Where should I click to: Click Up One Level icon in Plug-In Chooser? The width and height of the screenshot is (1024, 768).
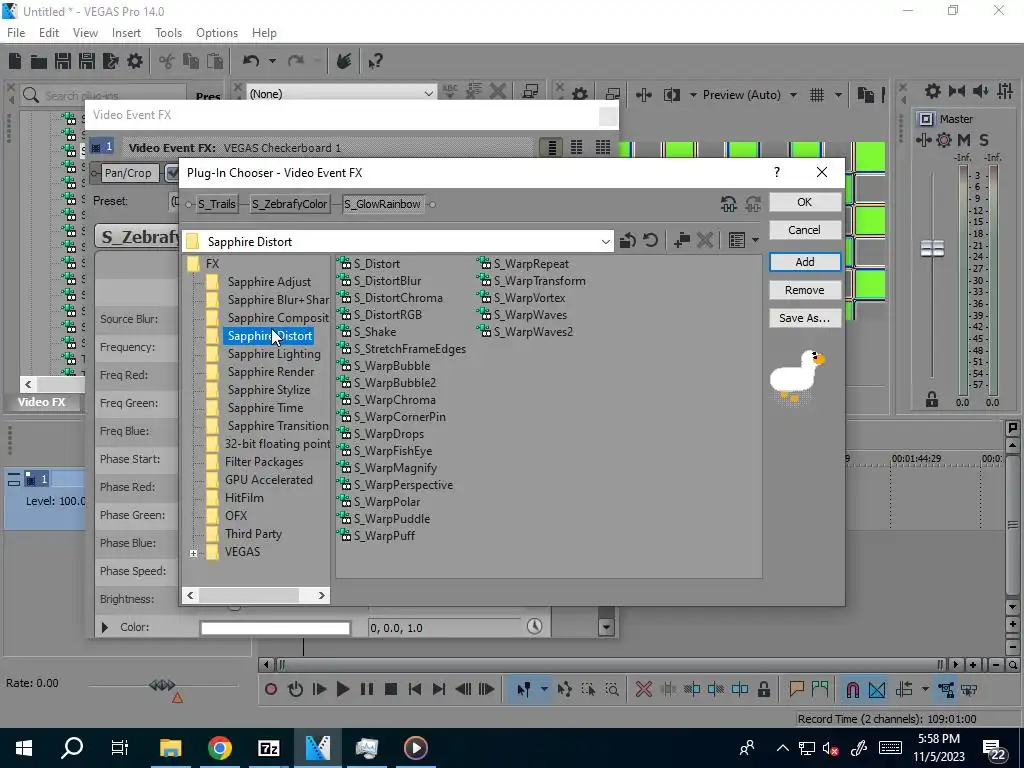628,240
